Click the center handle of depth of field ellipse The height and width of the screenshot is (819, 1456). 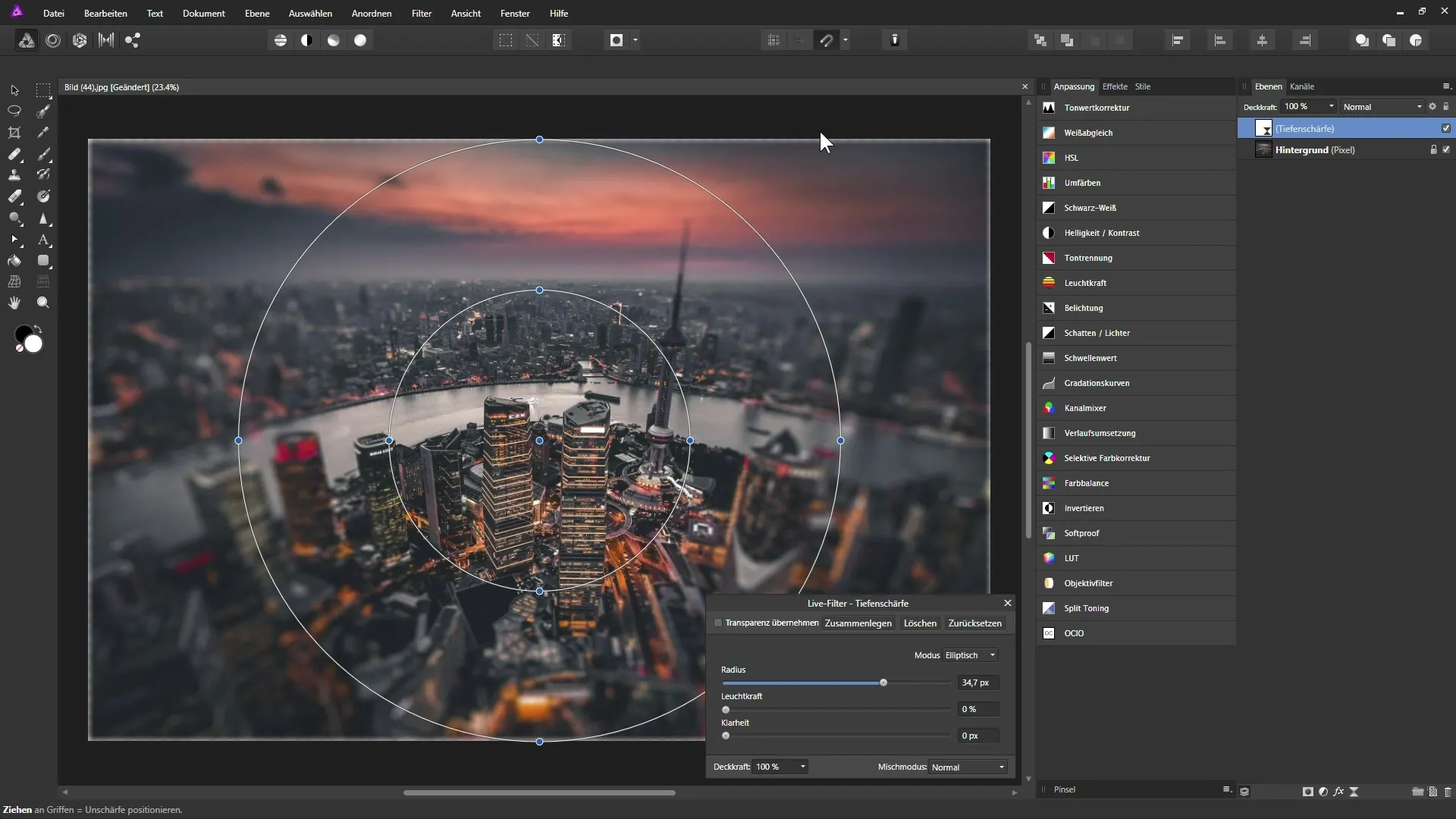click(540, 441)
